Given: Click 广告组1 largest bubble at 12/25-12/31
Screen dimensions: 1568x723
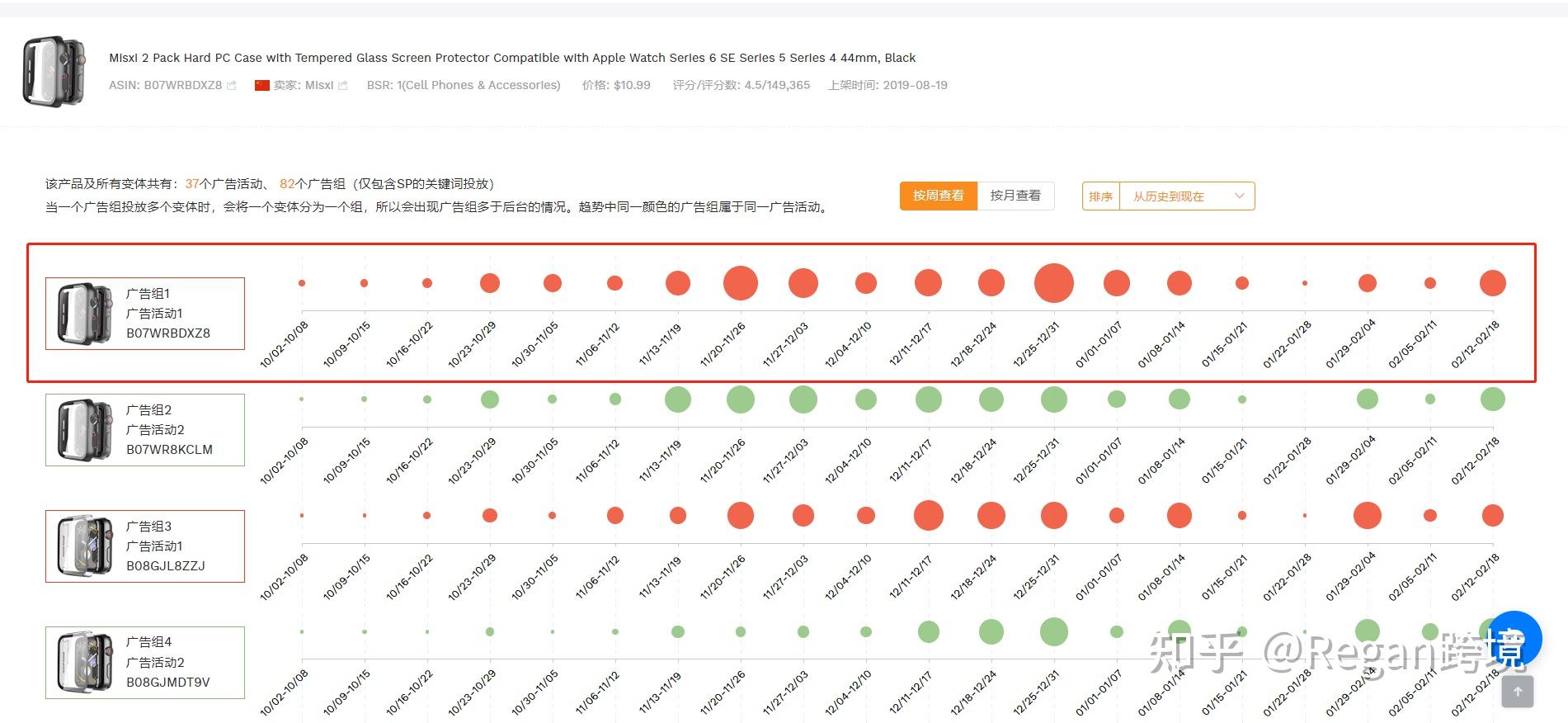Looking at the screenshot, I should 1054,283.
